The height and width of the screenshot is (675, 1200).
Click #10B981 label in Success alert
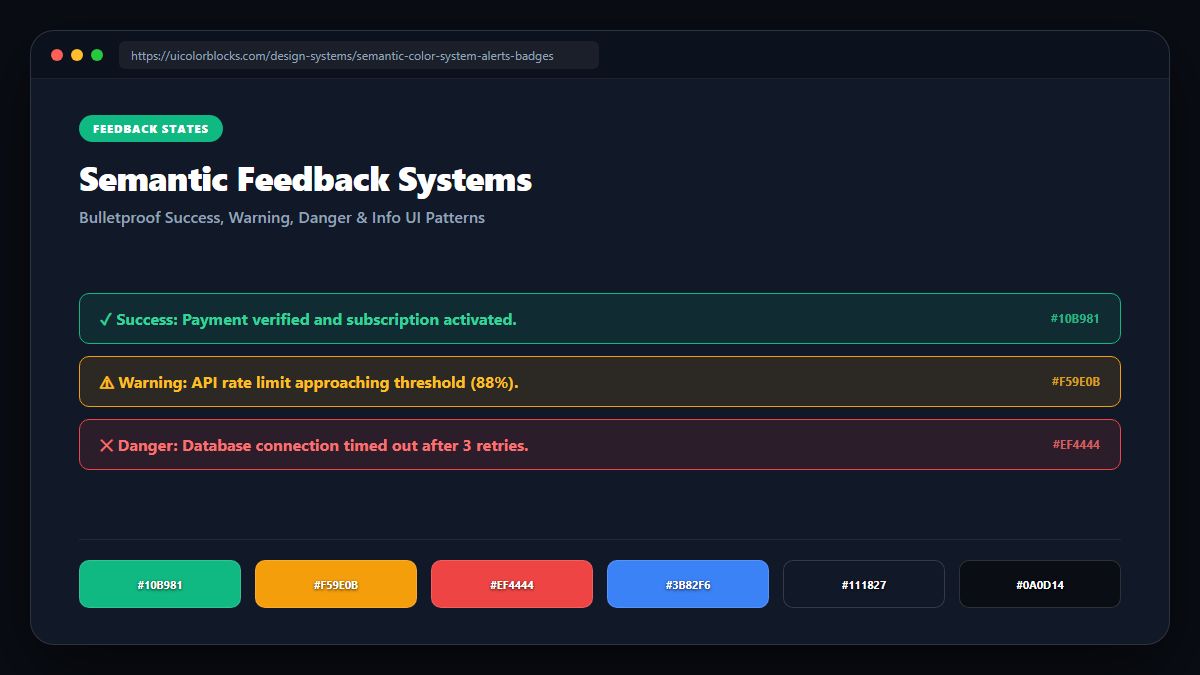pyautogui.click(x=1075, y=319)
